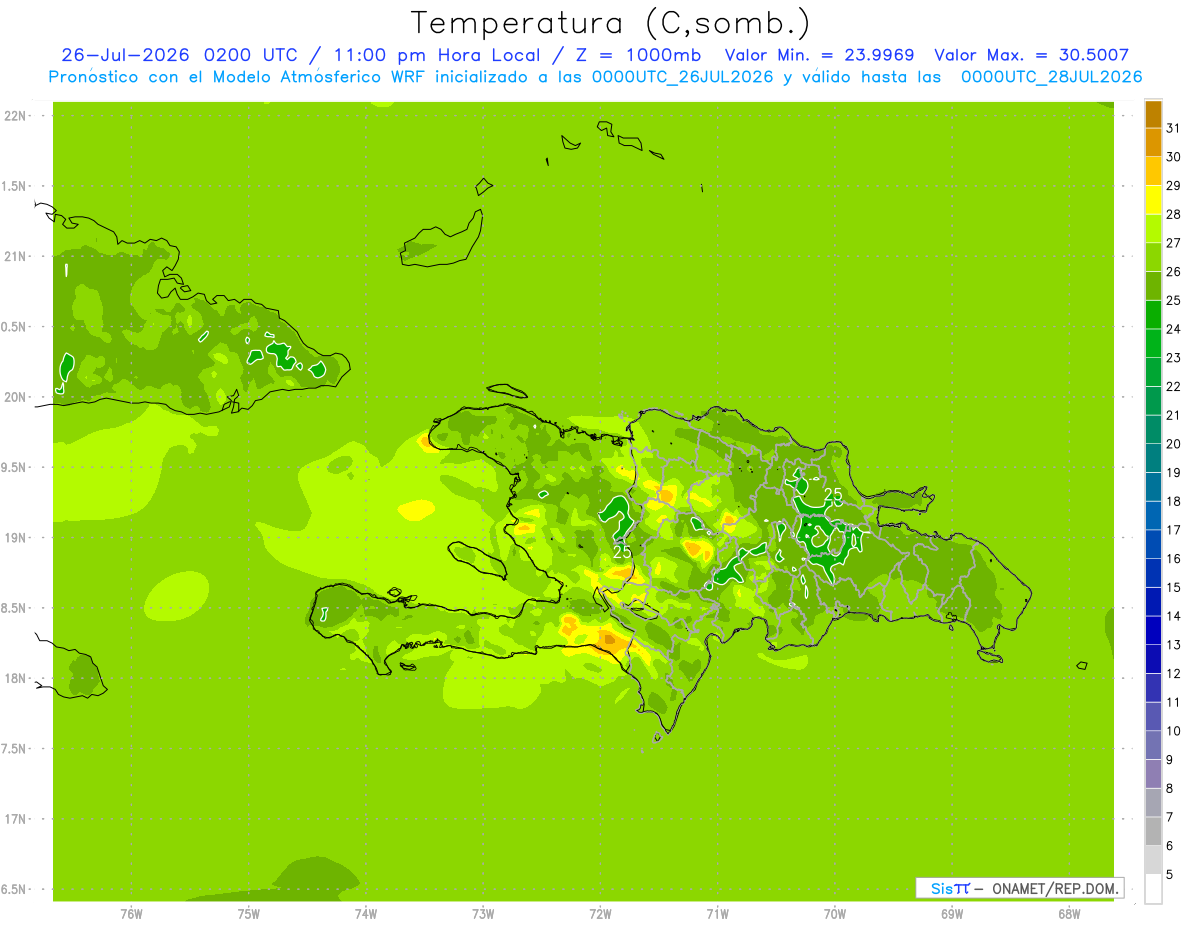Click the "Valor Max. = 30.5007" value
Image resolution: width=1200 pixels, height=927 pixels.
coord(1032,55)
